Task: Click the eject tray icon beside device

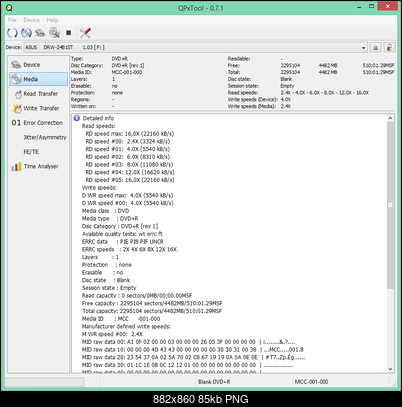Action: click(375, 47)
